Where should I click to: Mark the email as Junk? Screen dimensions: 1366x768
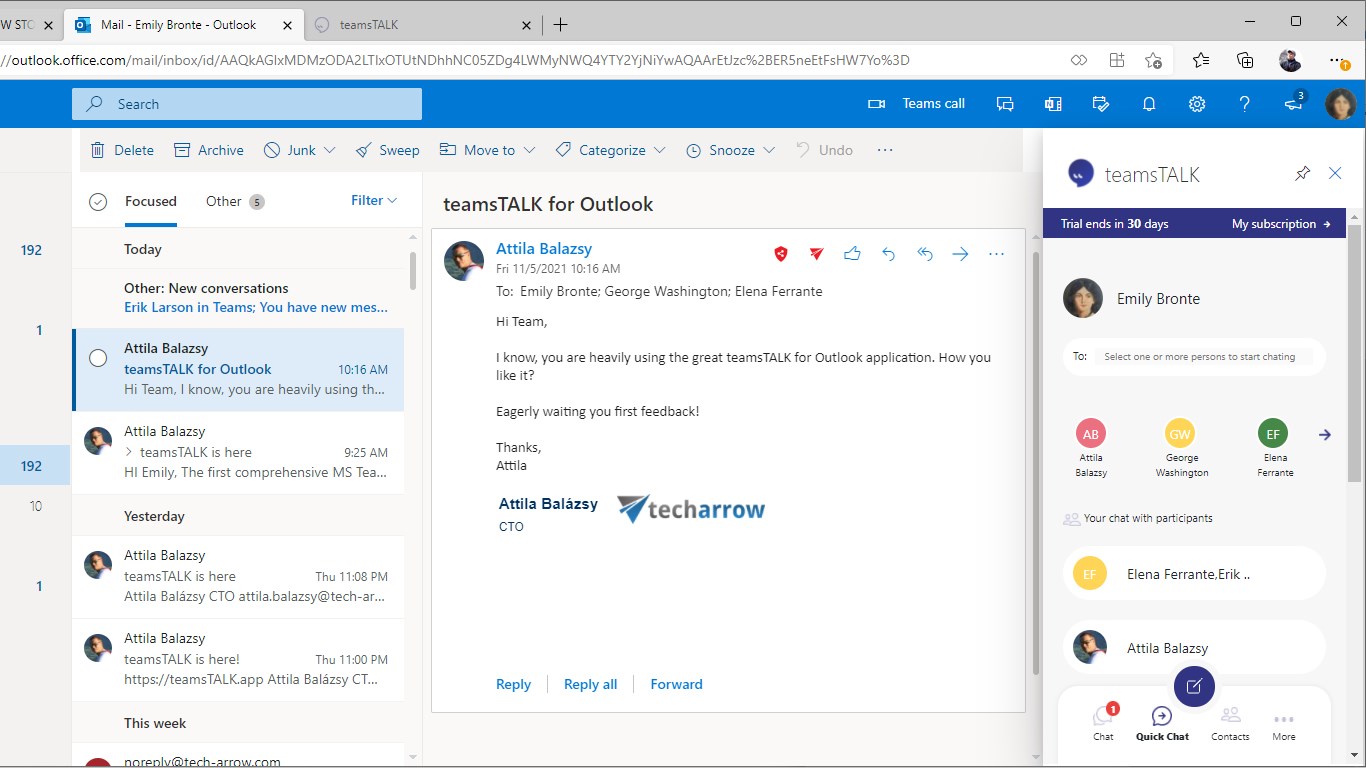(x=290, y=150)
